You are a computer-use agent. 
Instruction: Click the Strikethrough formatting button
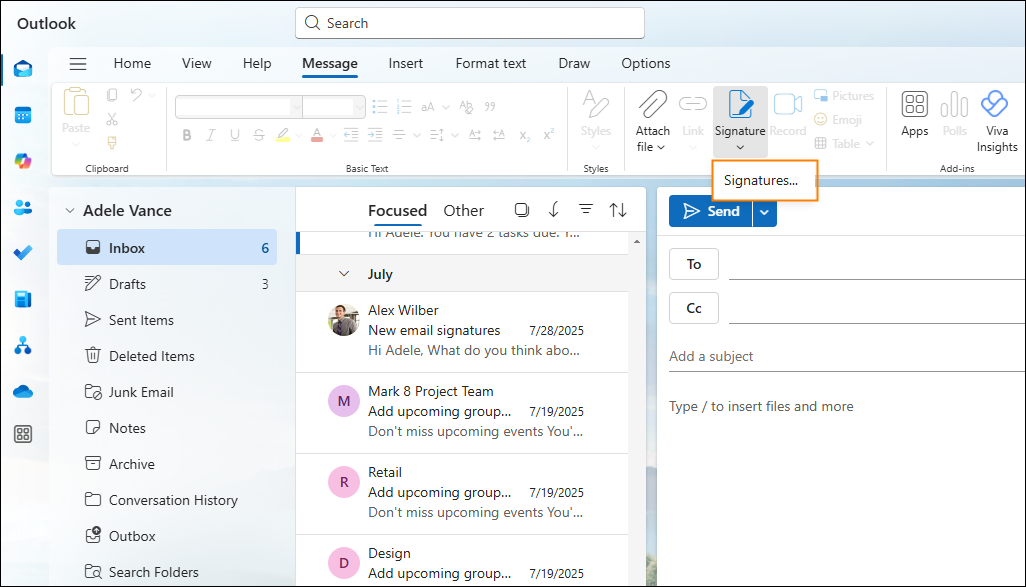tap(259, 135)
